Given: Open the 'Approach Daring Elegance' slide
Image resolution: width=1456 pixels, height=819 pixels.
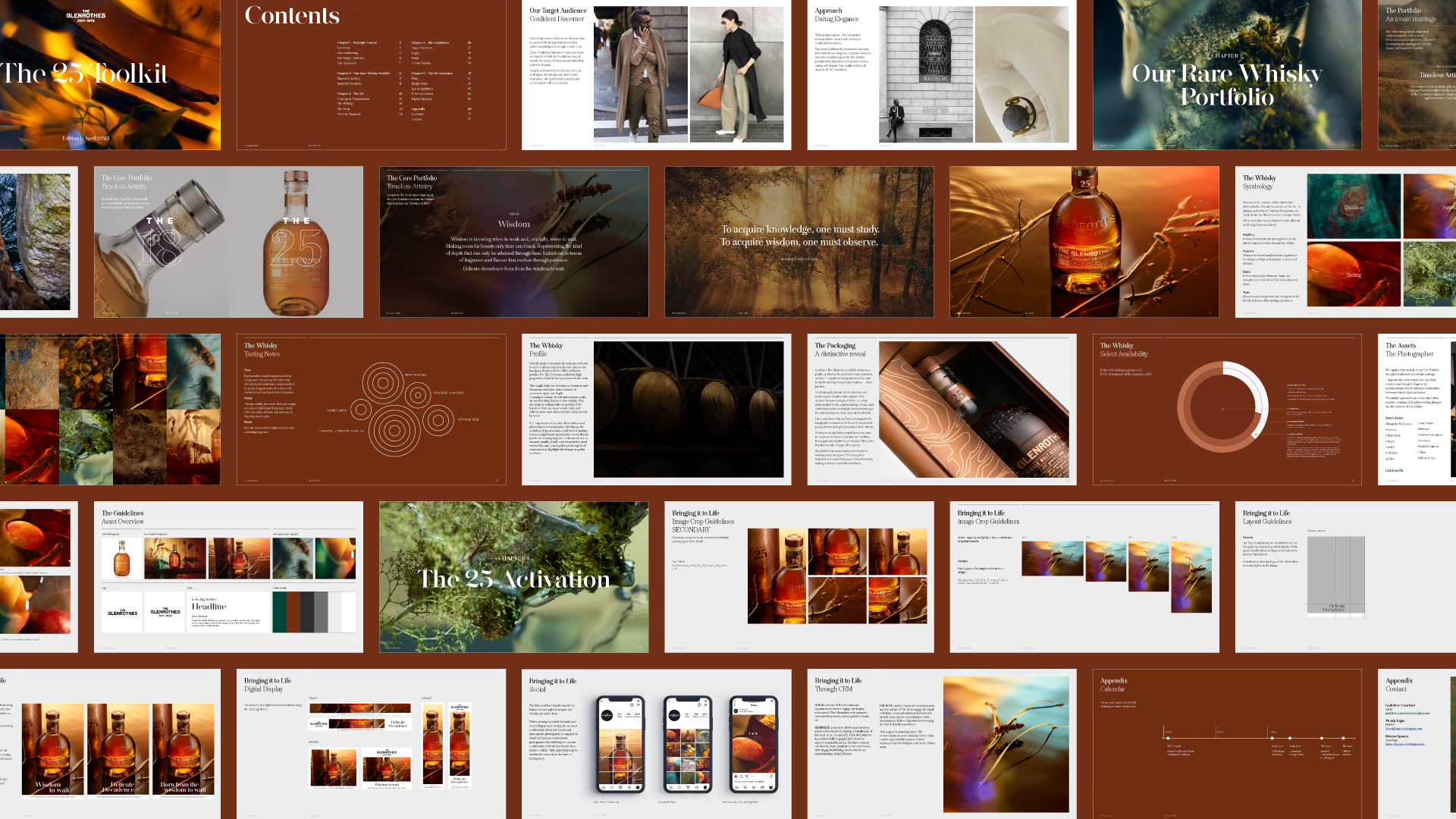Looking at the screenshot, I should tap(941, 74).
